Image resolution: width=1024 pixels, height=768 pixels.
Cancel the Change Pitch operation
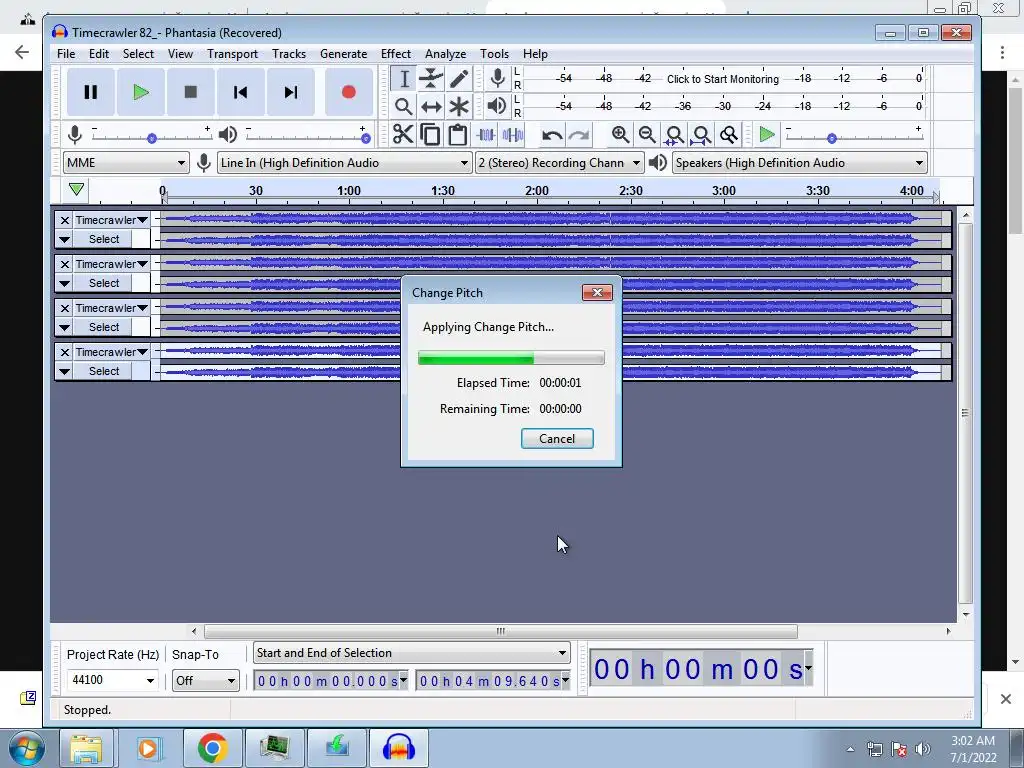[x=557, y=439]
